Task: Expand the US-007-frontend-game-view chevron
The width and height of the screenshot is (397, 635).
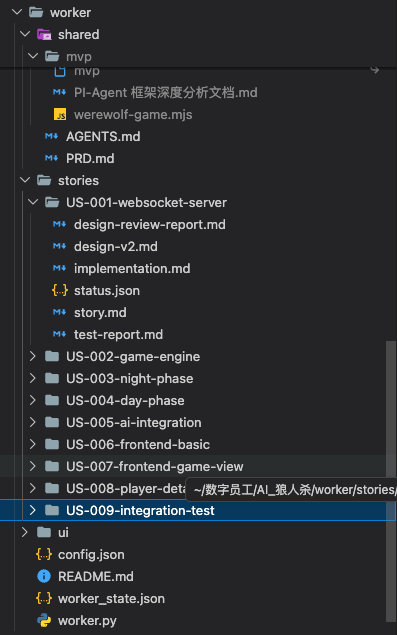Action: pos(33,466)
